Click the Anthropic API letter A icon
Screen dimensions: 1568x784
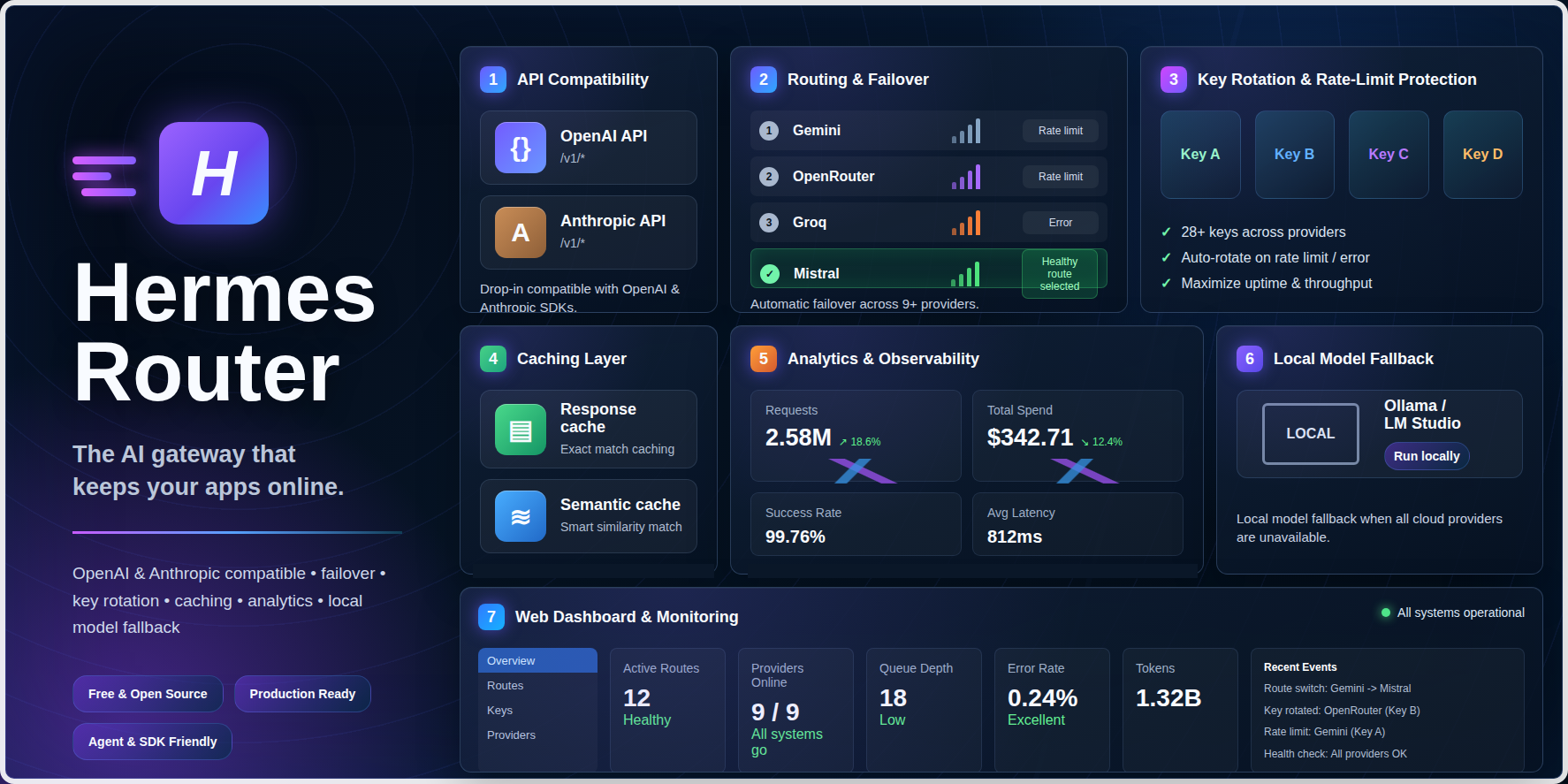pos(521,232)
